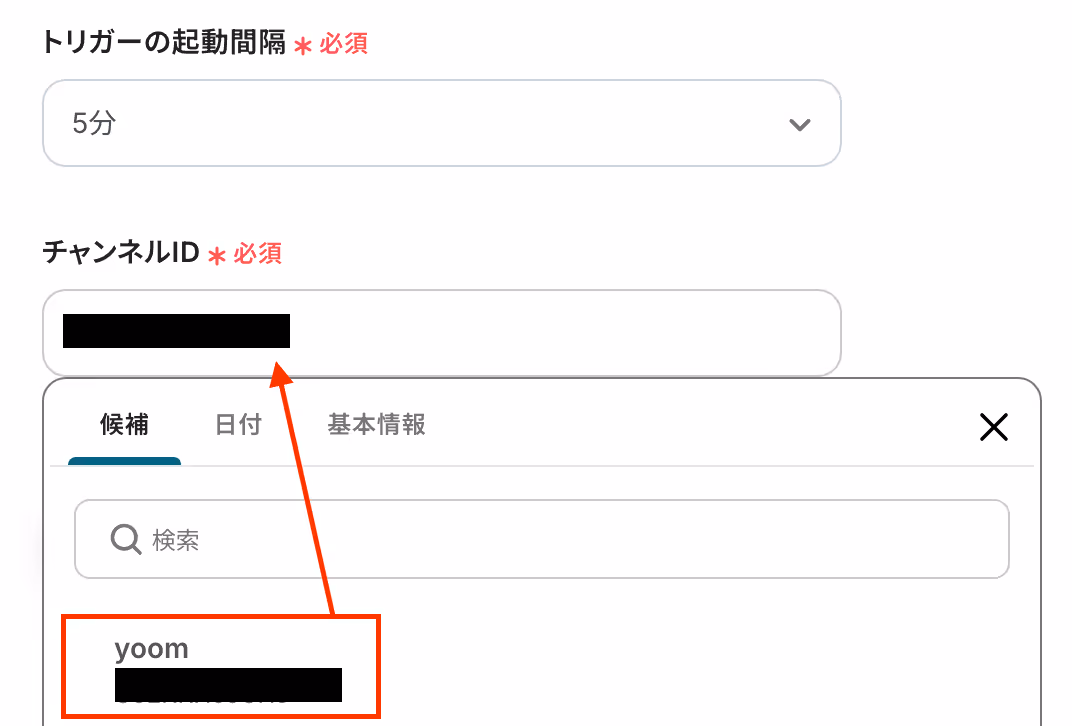The height and width of the screenshot is (726, 1072).
Task: Click the red asterisk next to トリガーの起動間隔
Action: coord(303,46)
